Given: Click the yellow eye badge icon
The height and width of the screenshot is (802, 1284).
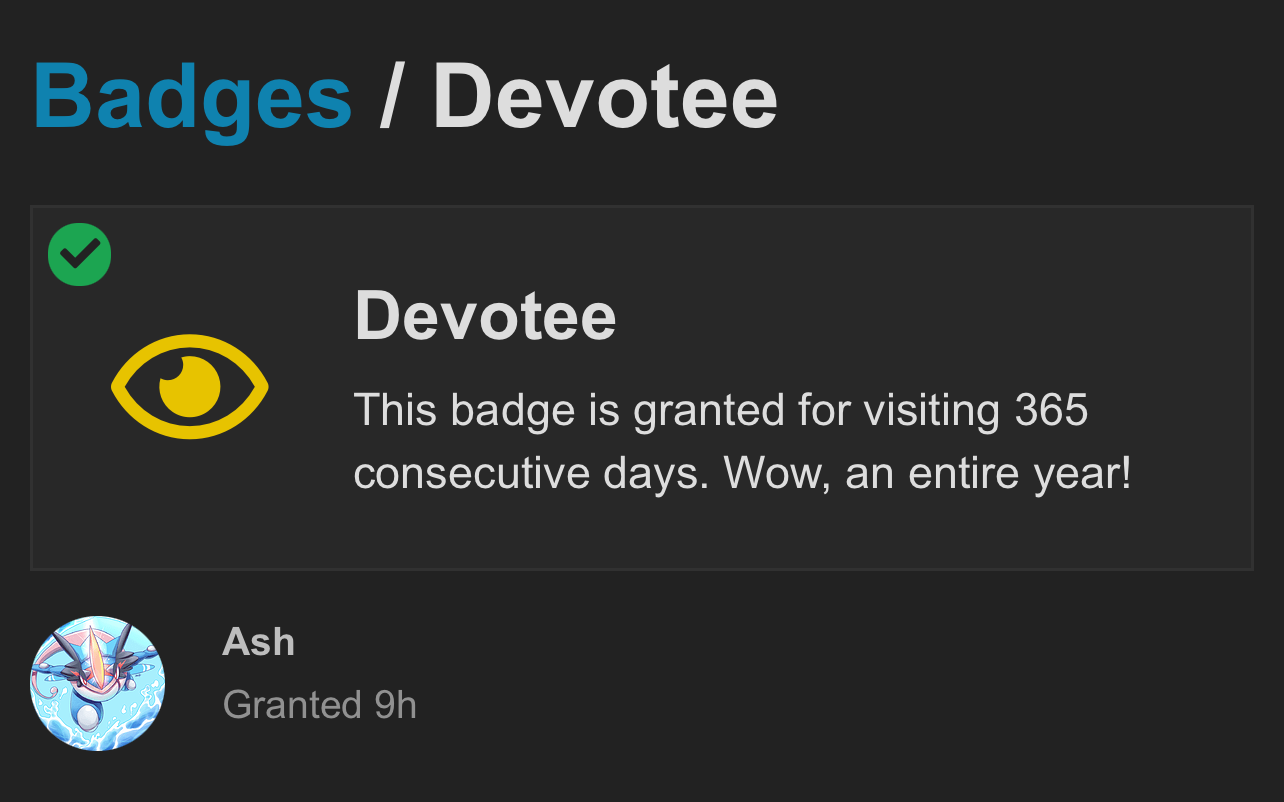Looking at the screenshot, I should [x=190, y=386].
